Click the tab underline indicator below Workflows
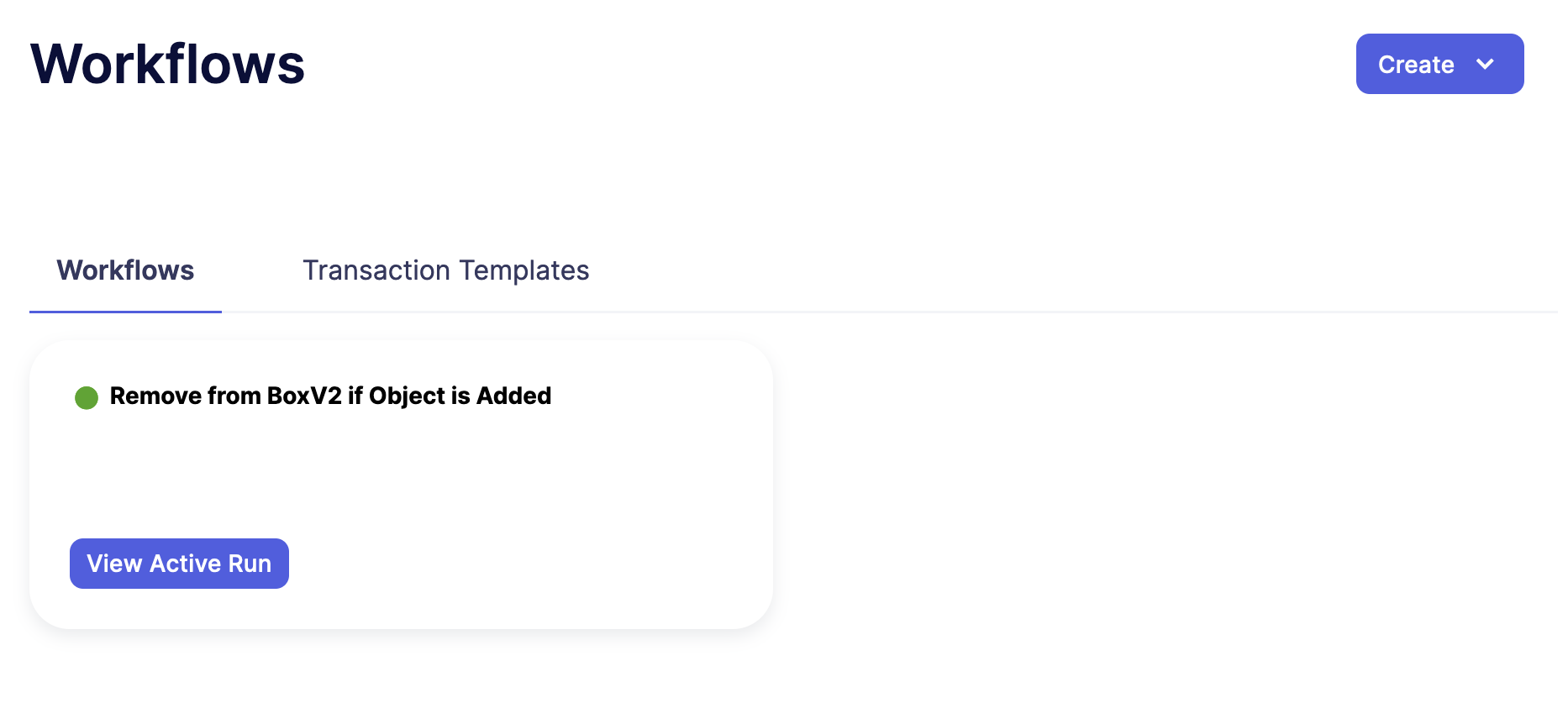The width and height of the screenshot is (1568, 724). click(124, 313)
